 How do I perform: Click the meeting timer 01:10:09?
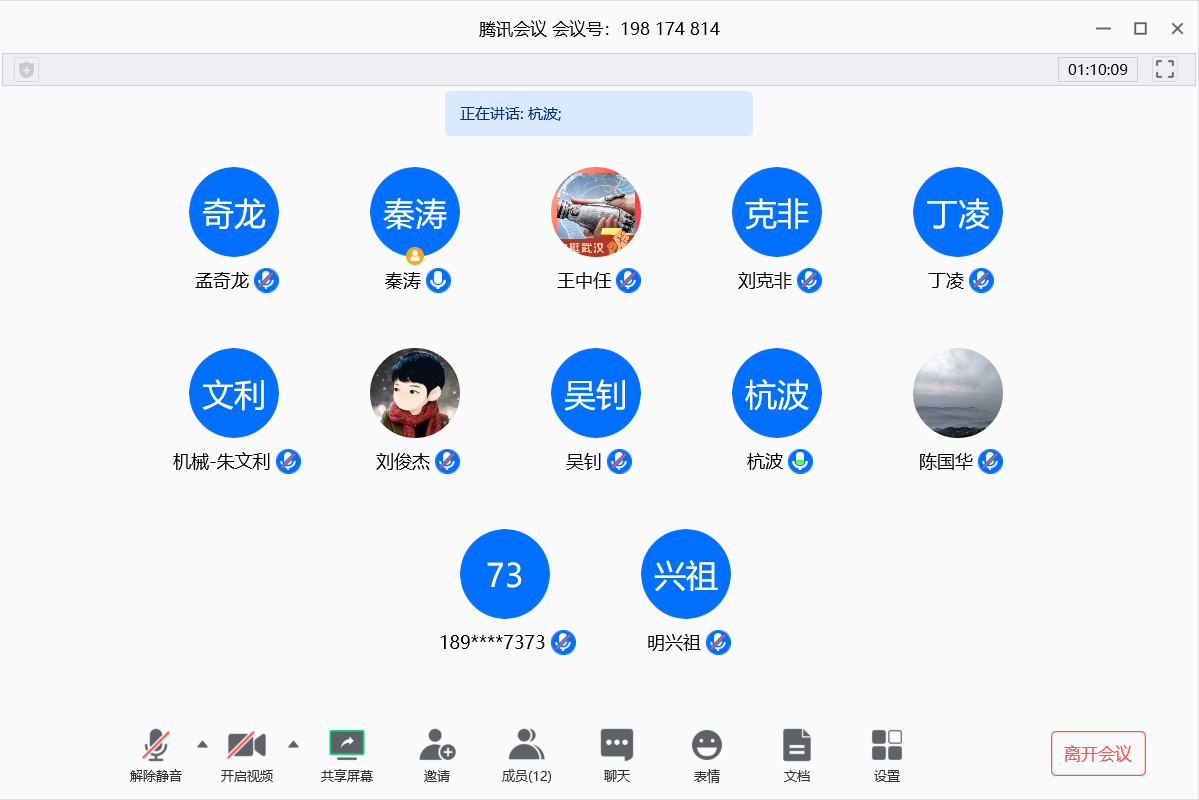click(1097, 70)
